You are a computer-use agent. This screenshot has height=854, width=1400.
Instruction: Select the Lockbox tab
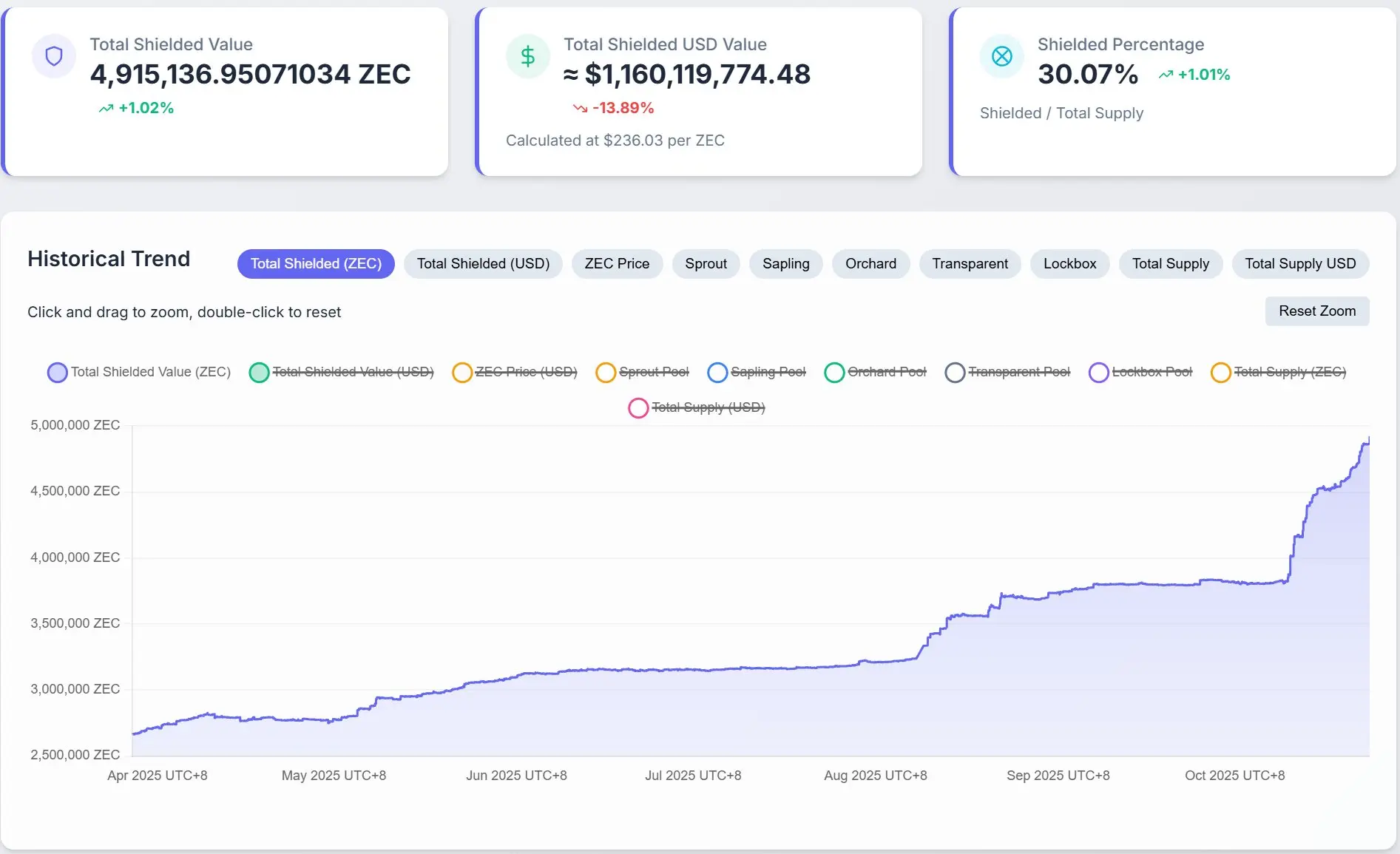coord(1069,264)
